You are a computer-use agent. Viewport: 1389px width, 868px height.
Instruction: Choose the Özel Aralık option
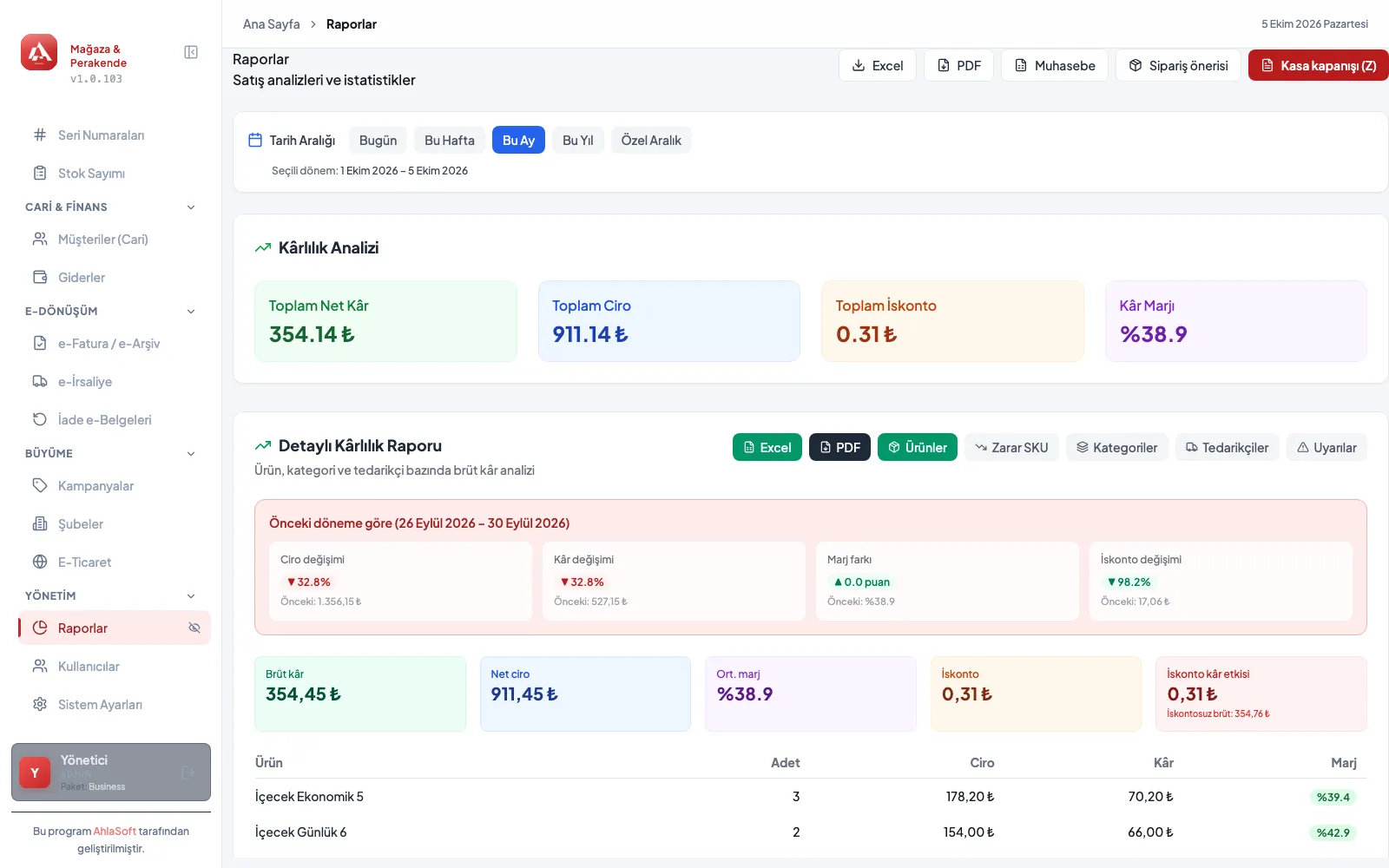tap(651, 140)
